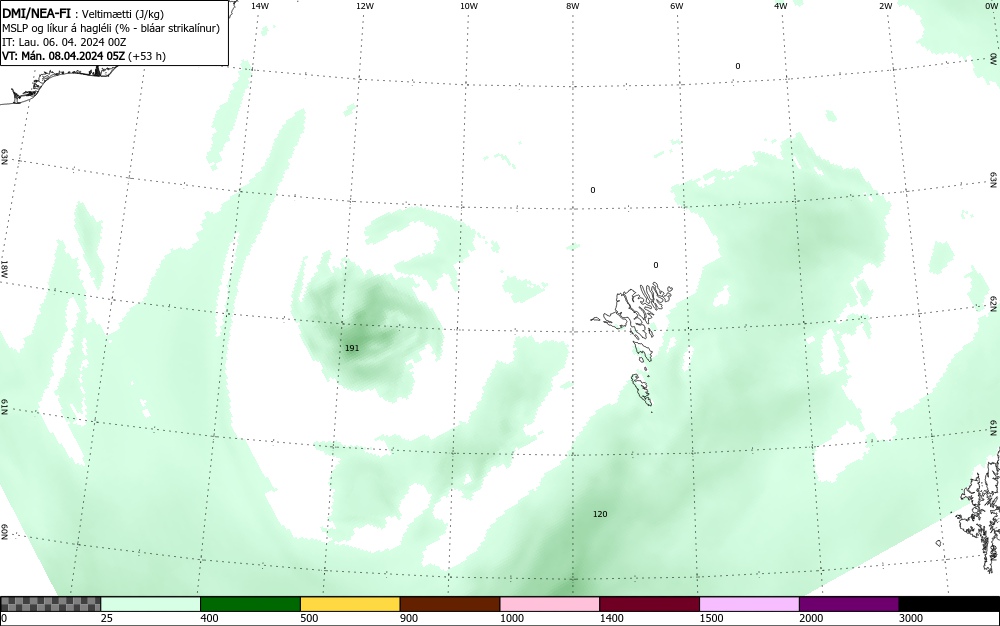This screenshot has width=1000, height=626.
Task: Click the legend tick value 1400
Action: [x=611, y=618]
